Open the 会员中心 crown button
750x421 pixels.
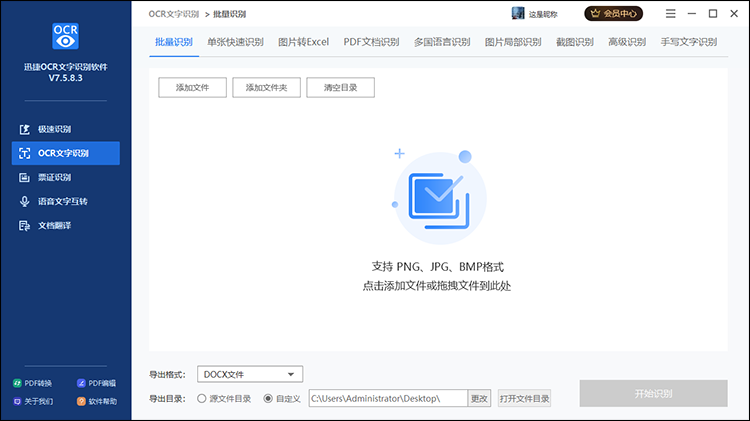614,13
